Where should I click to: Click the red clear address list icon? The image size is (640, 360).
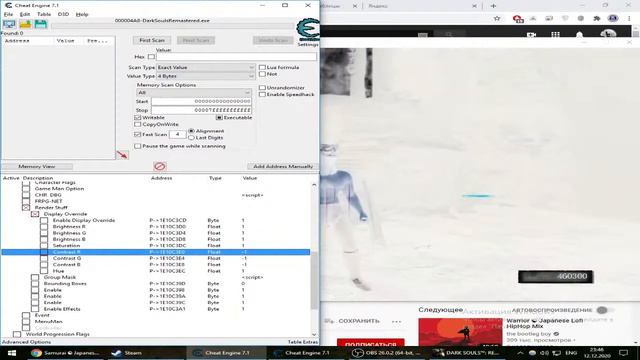coord(160,166)
